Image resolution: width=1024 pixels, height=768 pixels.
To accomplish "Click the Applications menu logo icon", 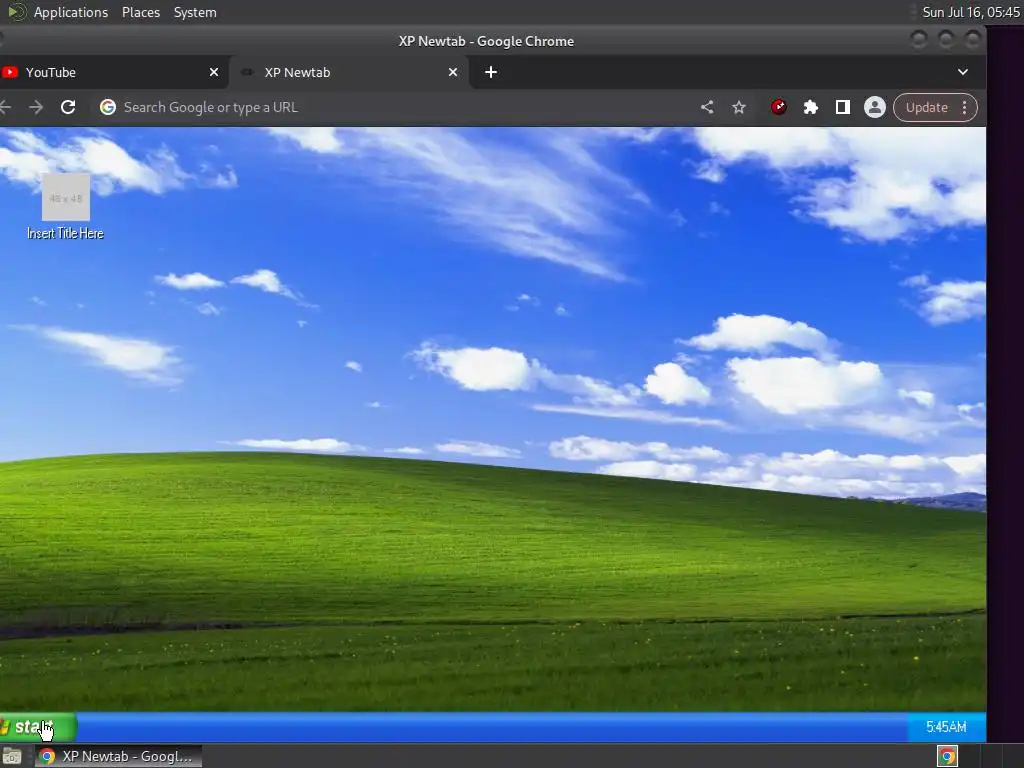I will [16, 12].
